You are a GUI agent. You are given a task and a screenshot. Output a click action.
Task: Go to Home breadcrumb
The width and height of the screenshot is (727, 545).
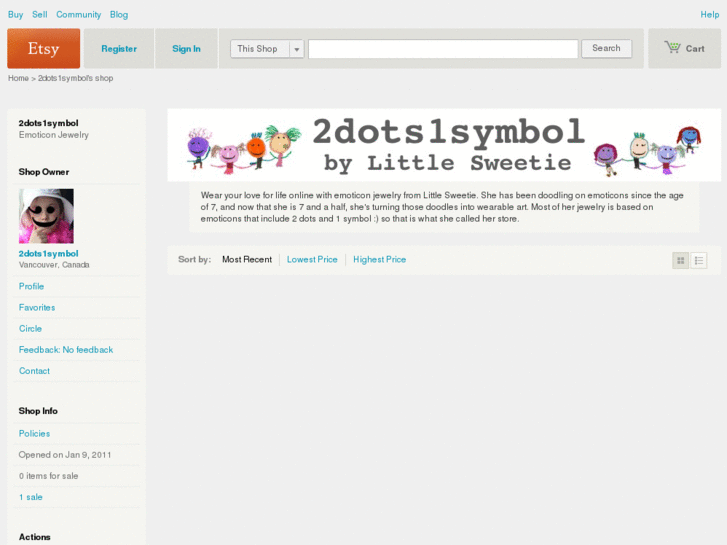point(18,78)
